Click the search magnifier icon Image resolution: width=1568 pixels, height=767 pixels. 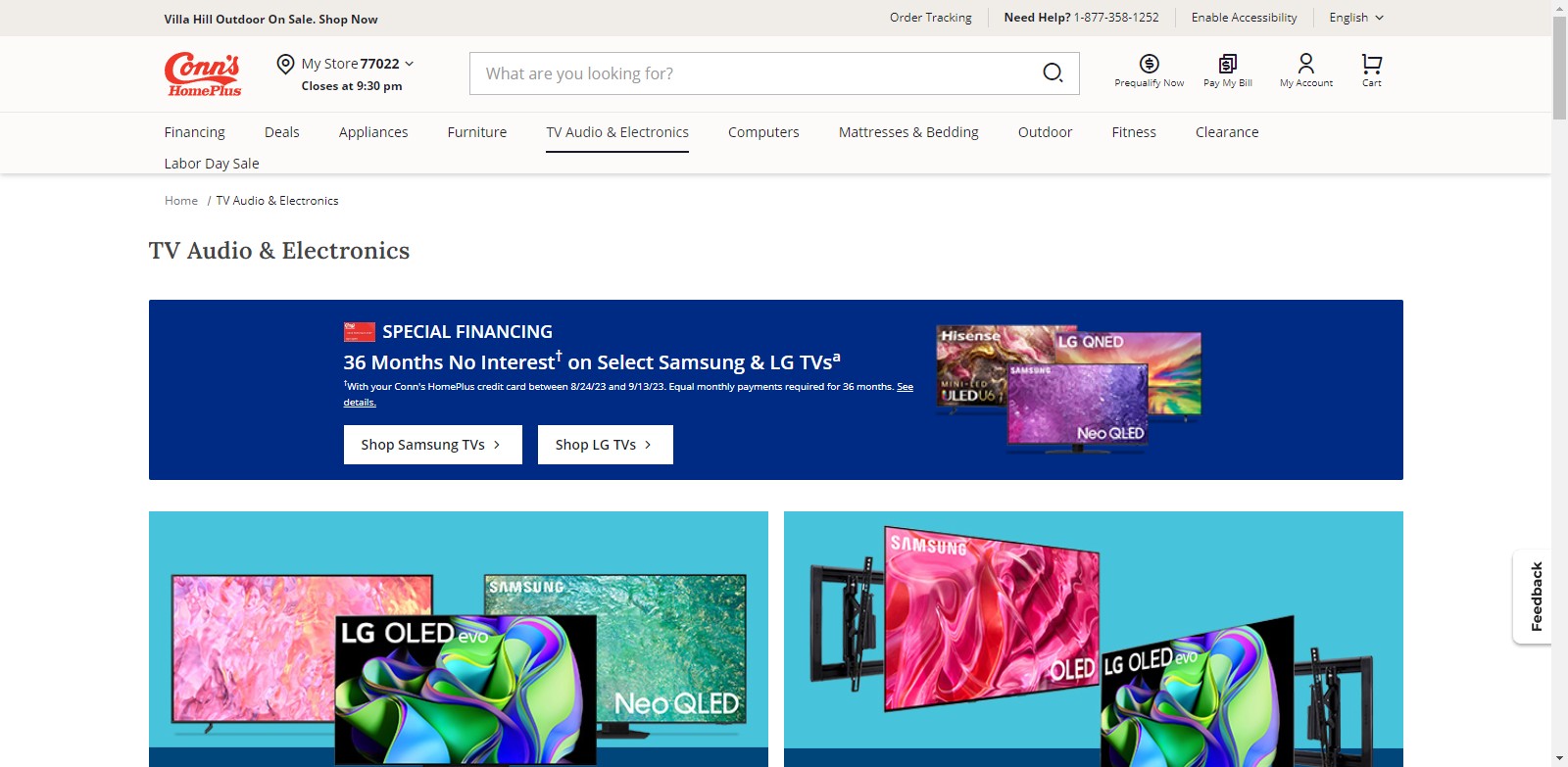[1053, 72]
